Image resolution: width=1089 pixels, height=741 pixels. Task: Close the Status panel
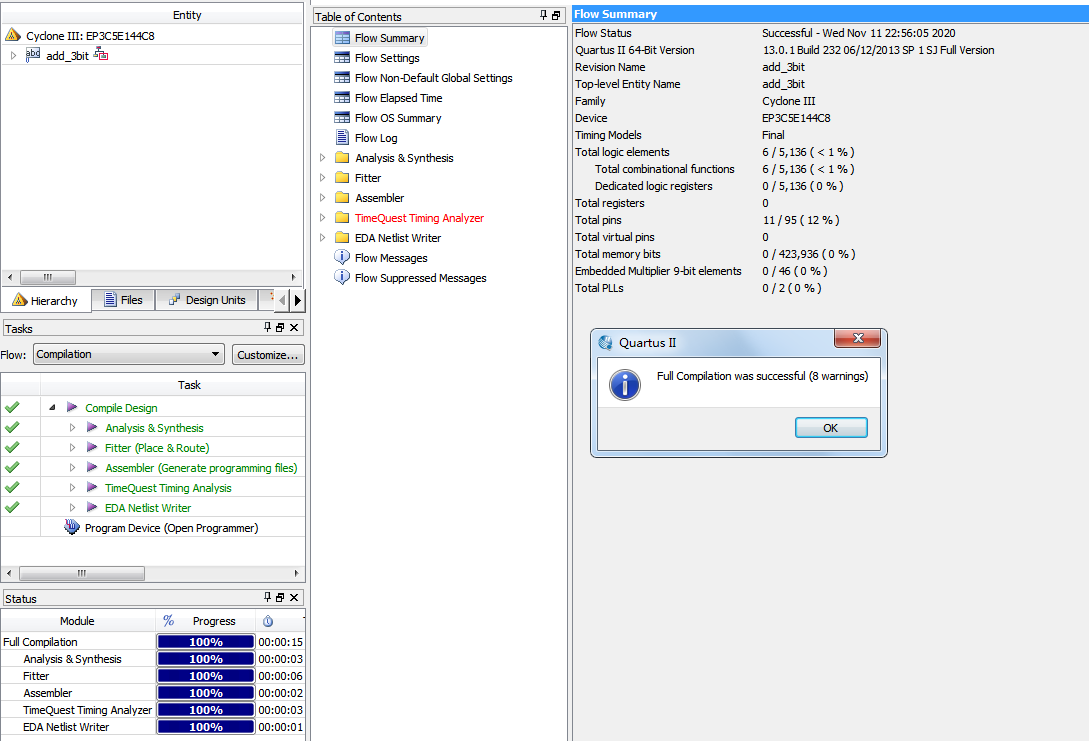[x=294, y=597]
